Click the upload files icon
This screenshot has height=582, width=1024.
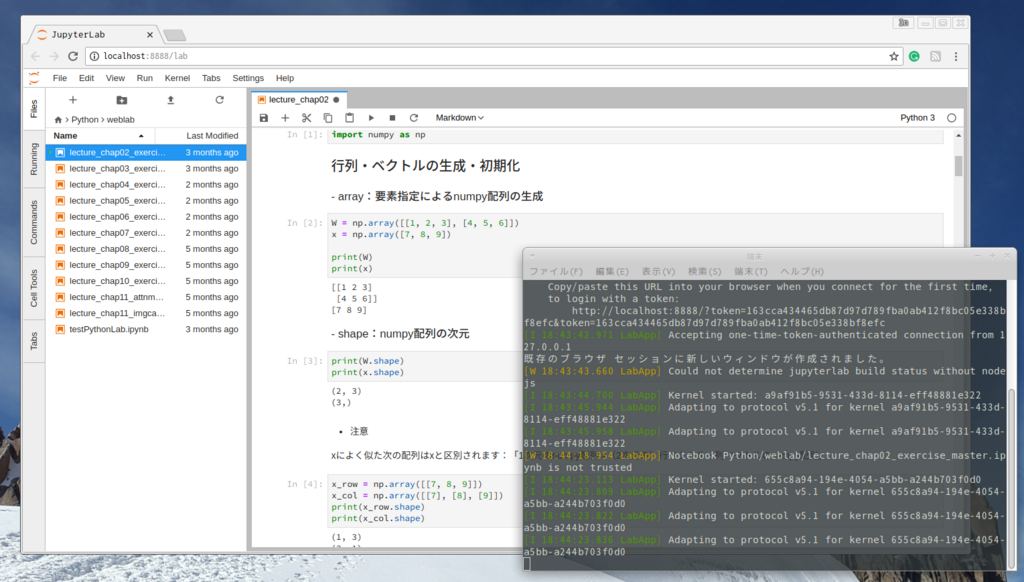(x=170, y=100)
